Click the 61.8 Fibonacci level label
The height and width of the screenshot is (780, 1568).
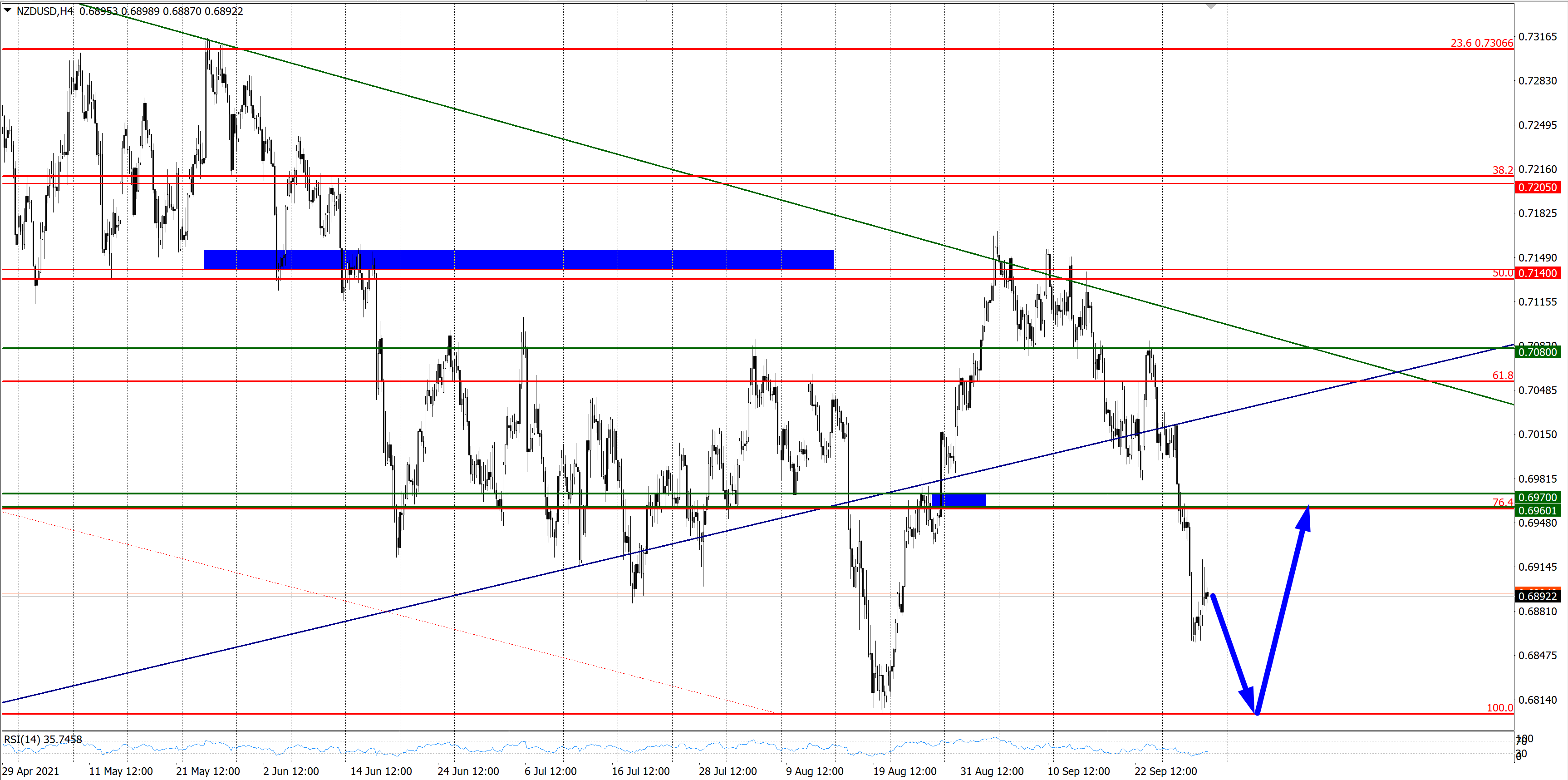1502,375
